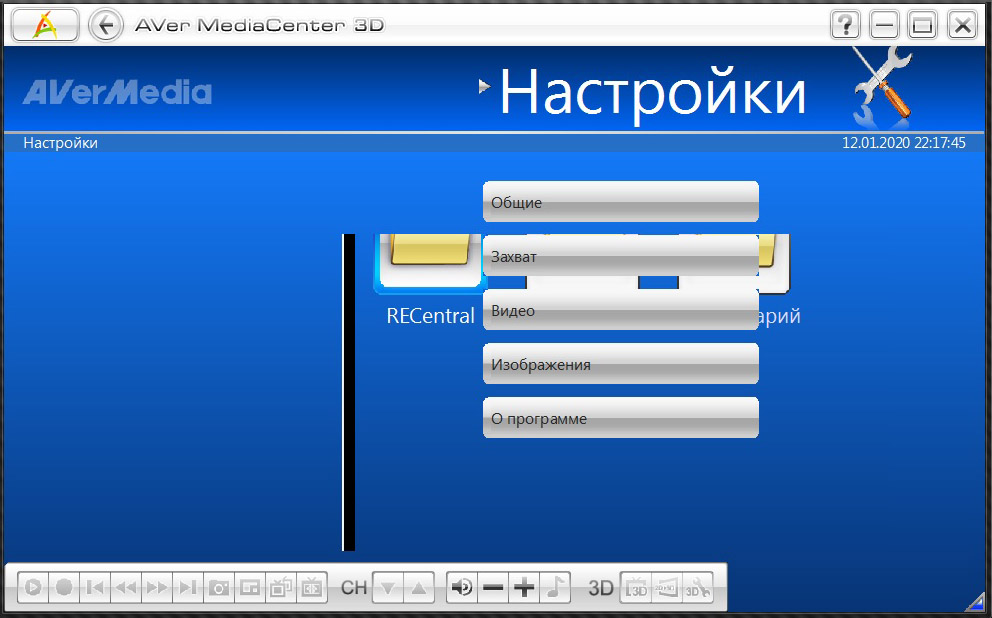Click the AVerMedia logo button
This screenshot has height=618, width=992.
(x=45, y=25)
